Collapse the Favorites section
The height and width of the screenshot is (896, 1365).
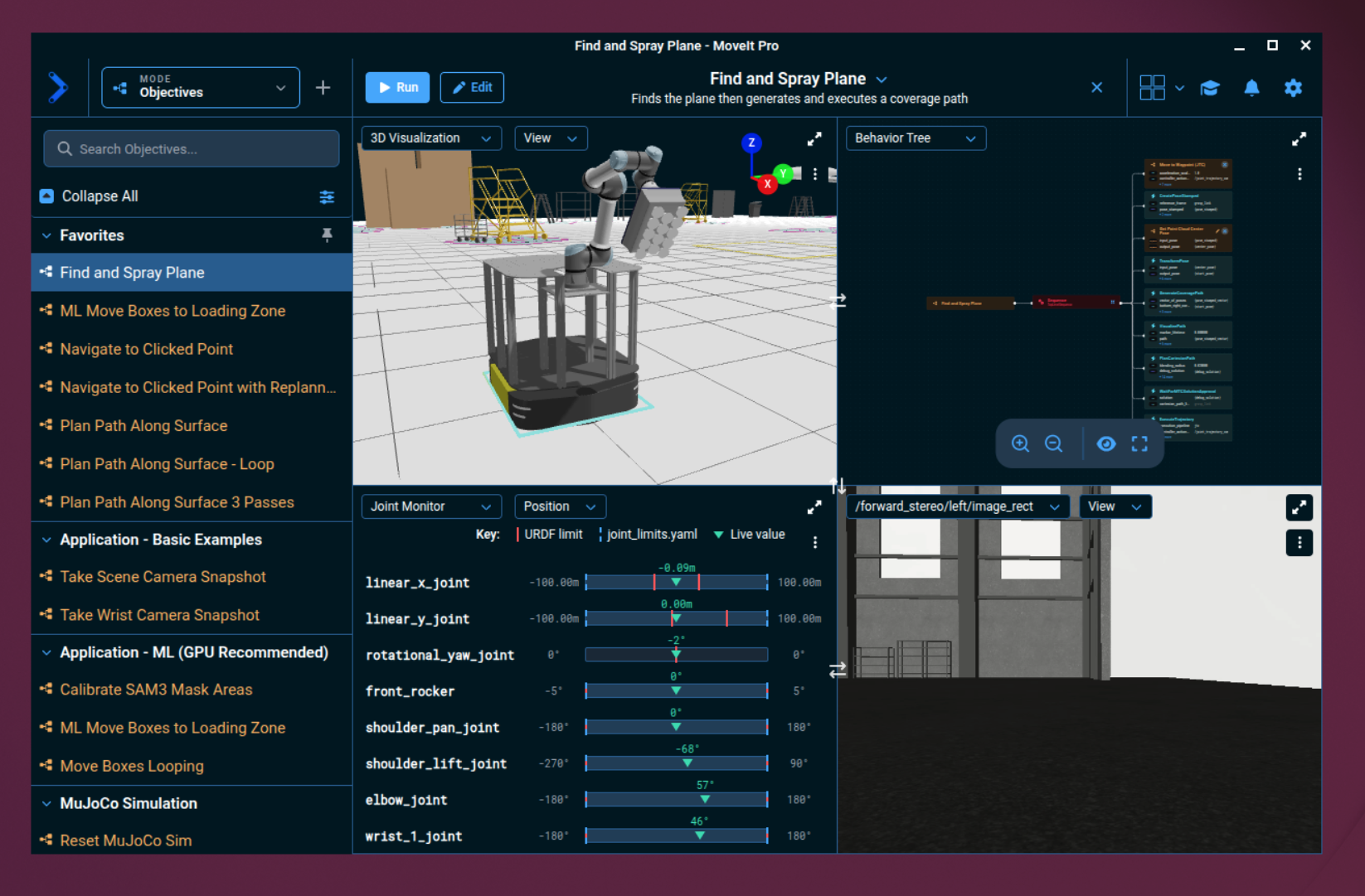[46, 235]
